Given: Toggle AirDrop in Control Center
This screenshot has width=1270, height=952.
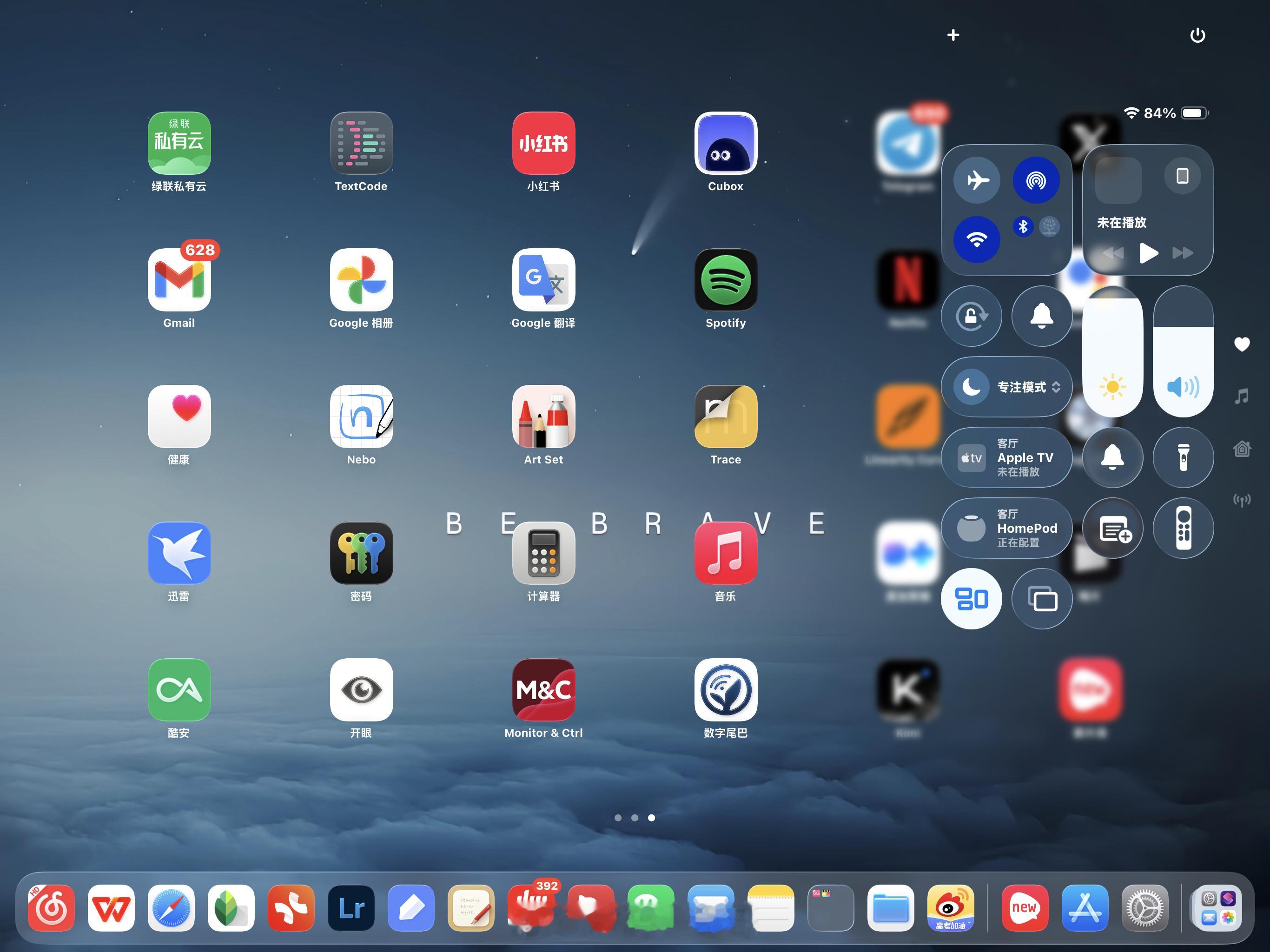Looking at the screenshot, I should tap(1036, 180).
